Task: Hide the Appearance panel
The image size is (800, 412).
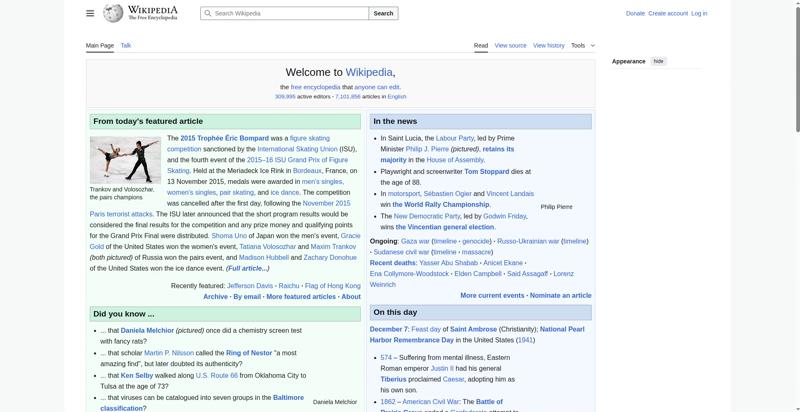Action: coord(658,61)
